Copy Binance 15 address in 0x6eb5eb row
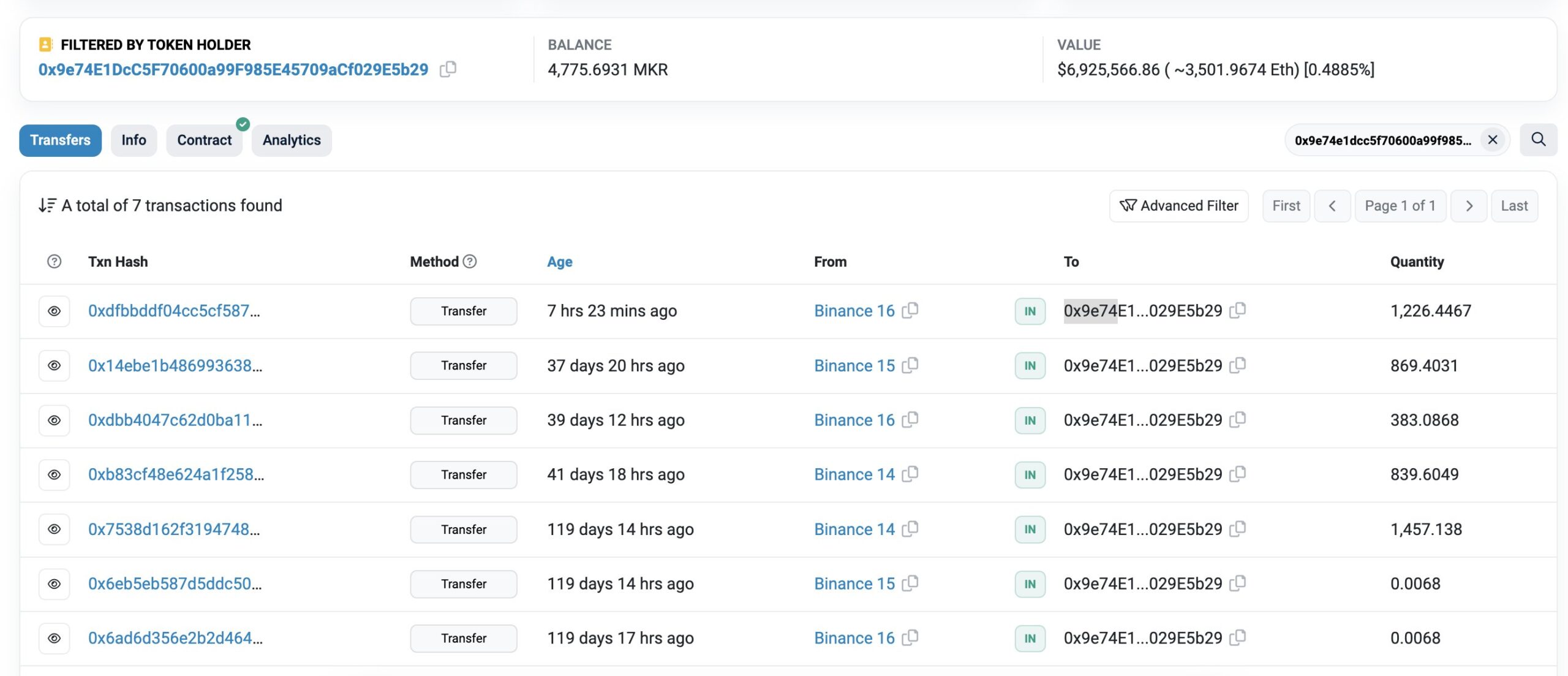 click(x=910, y=583)
